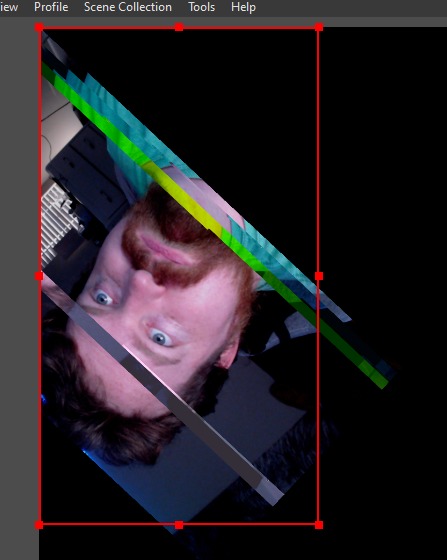The image size is (447, 560).
Task: Grab the top-left corner transform handle
Action: pos(39,27)
